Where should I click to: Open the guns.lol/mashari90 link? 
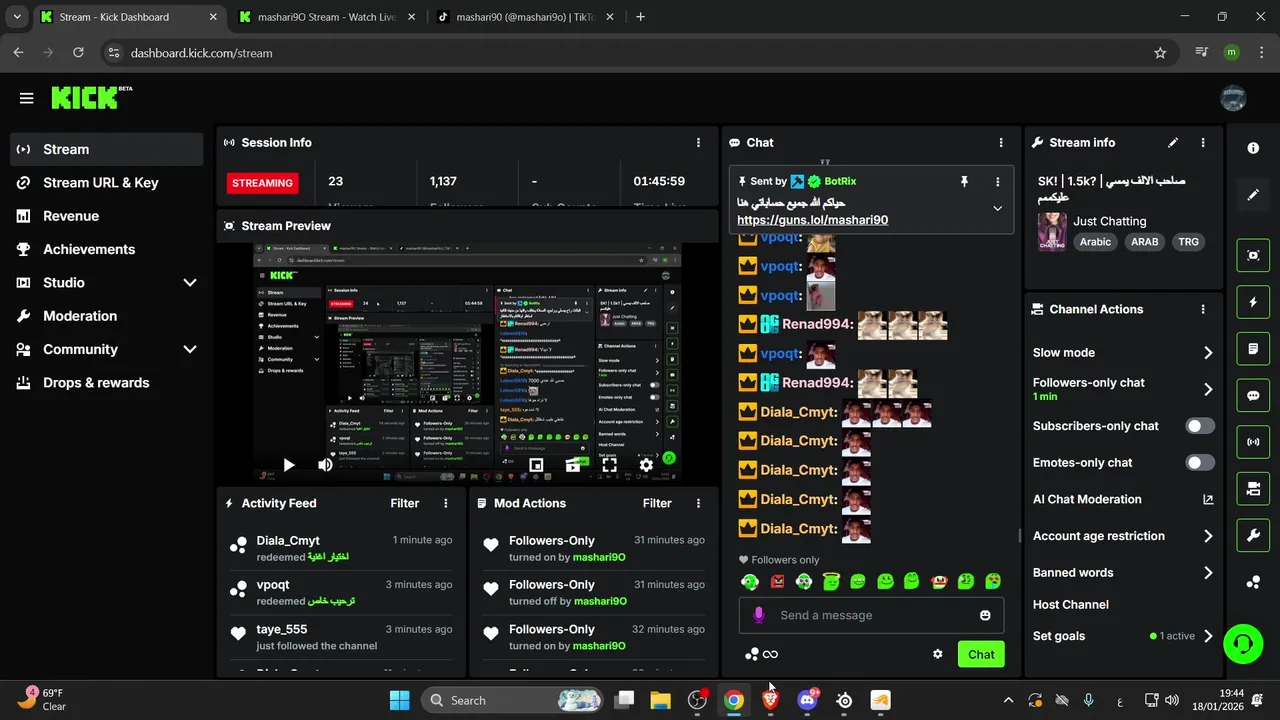[x=812, y=220]
